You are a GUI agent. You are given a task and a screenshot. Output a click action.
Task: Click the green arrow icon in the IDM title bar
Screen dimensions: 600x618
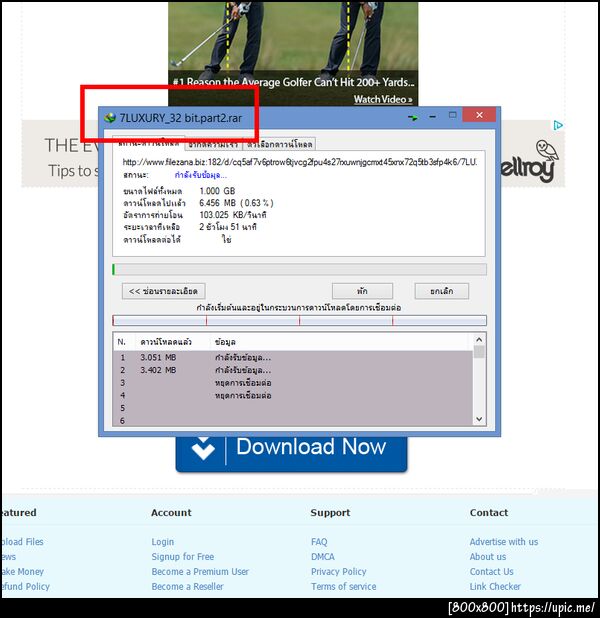(x=413, y=117)
